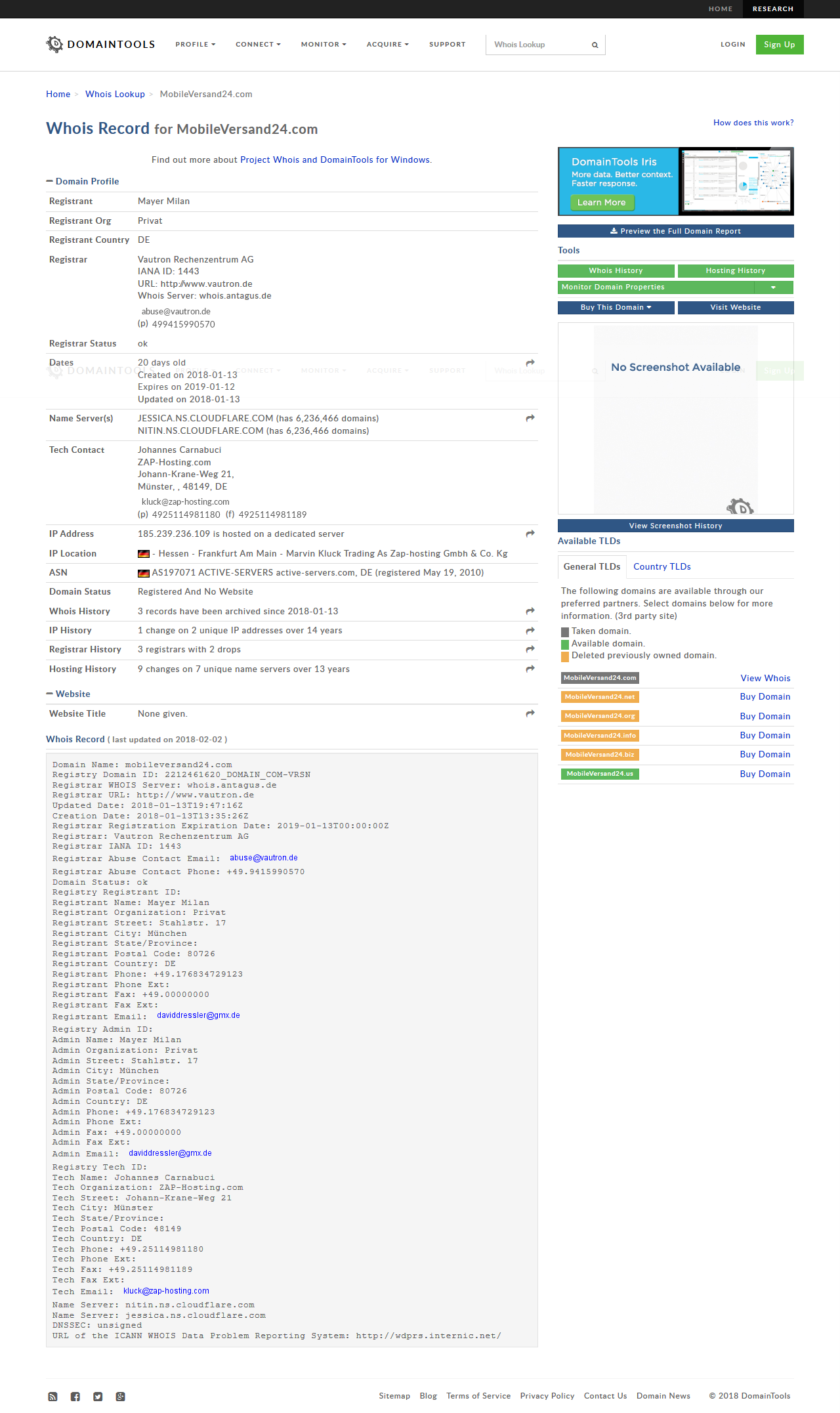840x1413 pixels.
Task: Open the How does this work link
Action: (x=753, y=123)
